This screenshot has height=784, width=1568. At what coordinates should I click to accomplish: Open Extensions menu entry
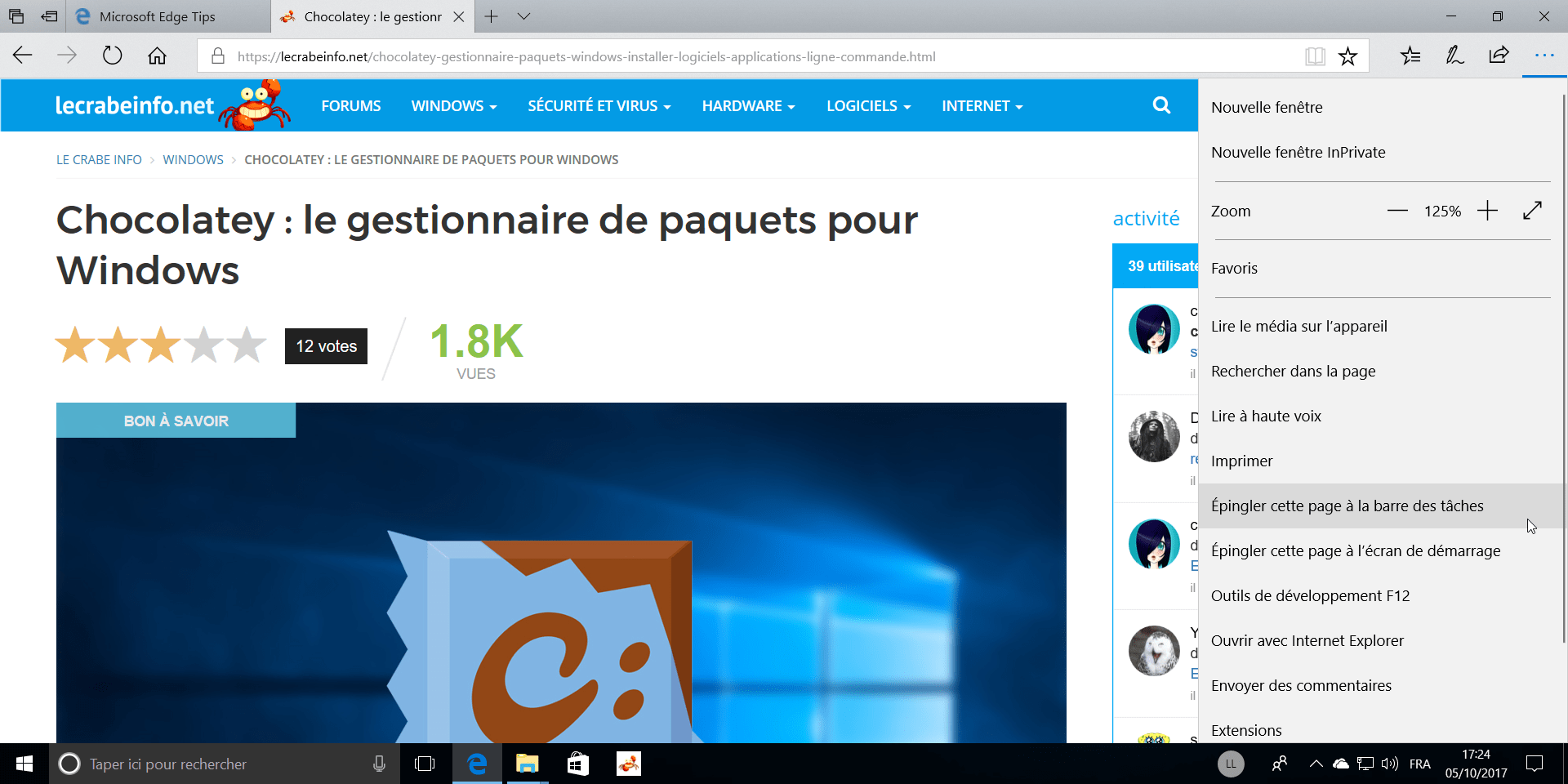(x=1381, y=726)
